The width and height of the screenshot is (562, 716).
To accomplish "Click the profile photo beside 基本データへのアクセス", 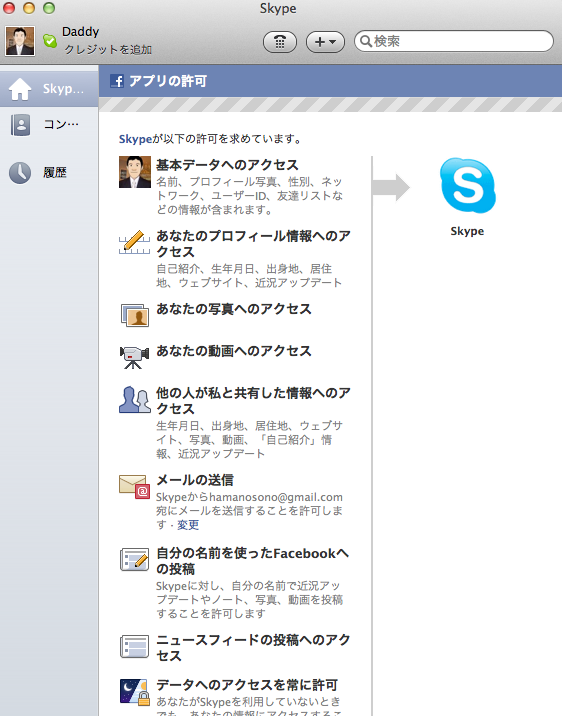I will point(135,172).
